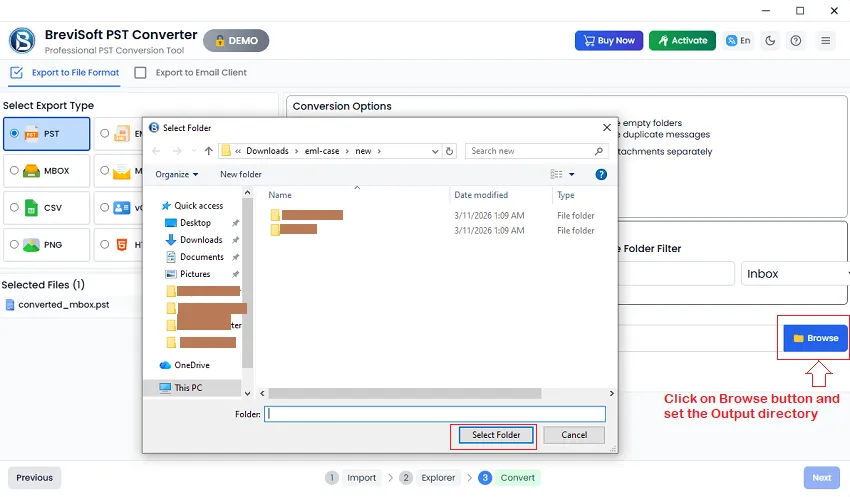This screenshot has width=850, height=497.
Task: Click eml-case in address breadcrumb
Action: click(322, 151)
